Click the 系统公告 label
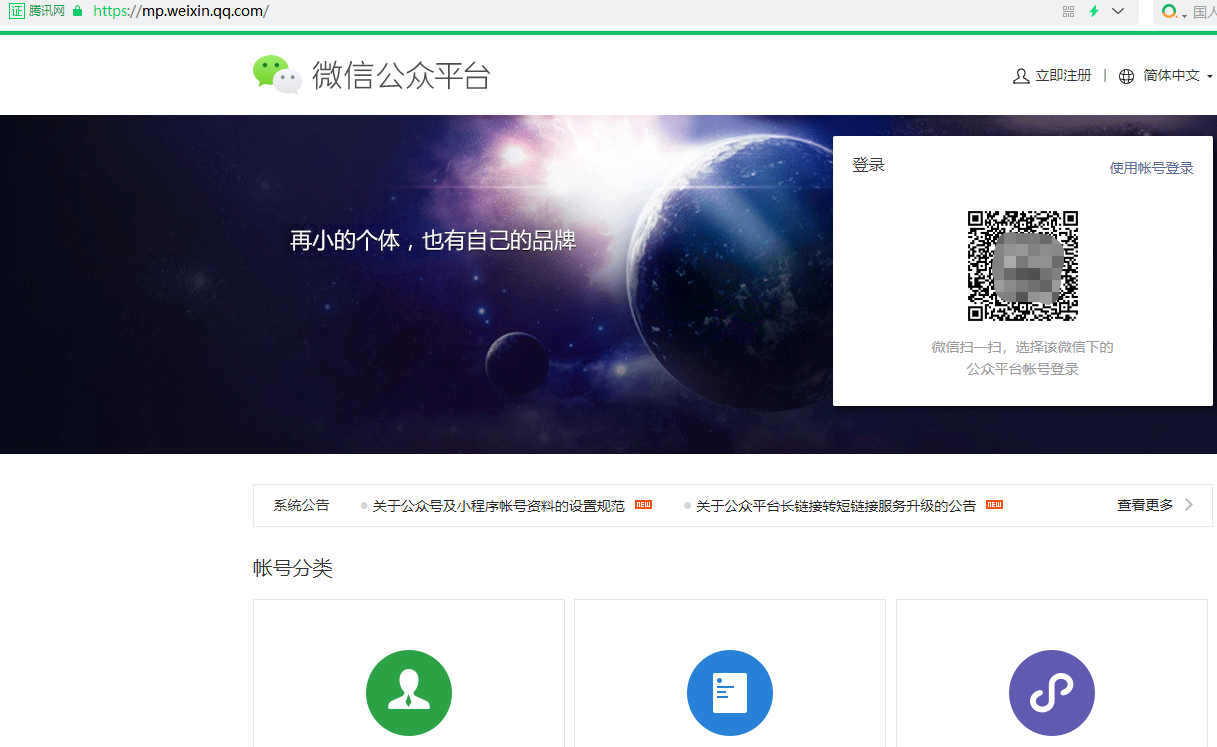Viewport: 1217px width, 747px height. (301, 505)
